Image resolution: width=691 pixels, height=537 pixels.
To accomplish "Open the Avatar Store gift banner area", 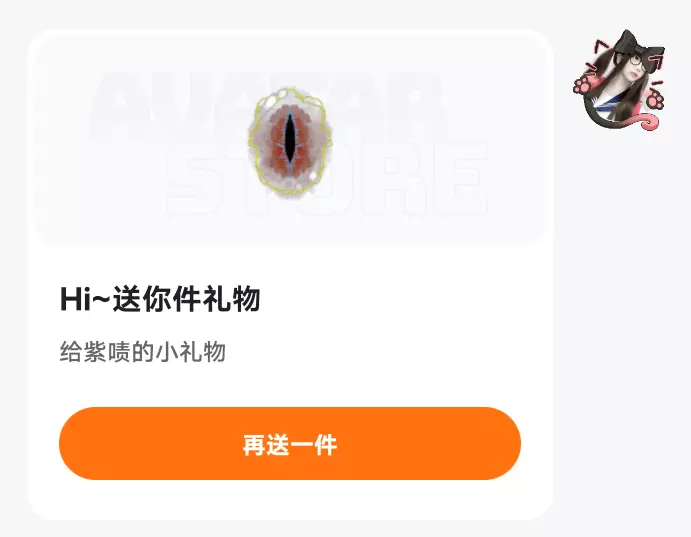I will pyautogui.click(x=290, y=138).
